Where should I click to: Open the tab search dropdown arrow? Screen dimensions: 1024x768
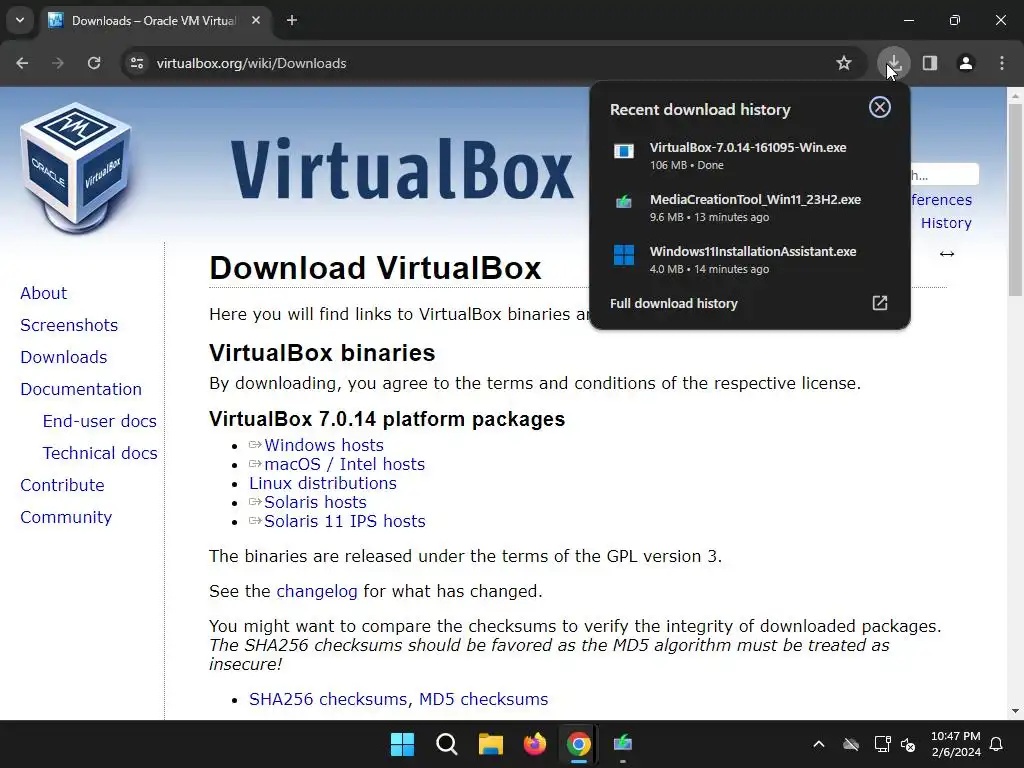click(x=20, y=20)
